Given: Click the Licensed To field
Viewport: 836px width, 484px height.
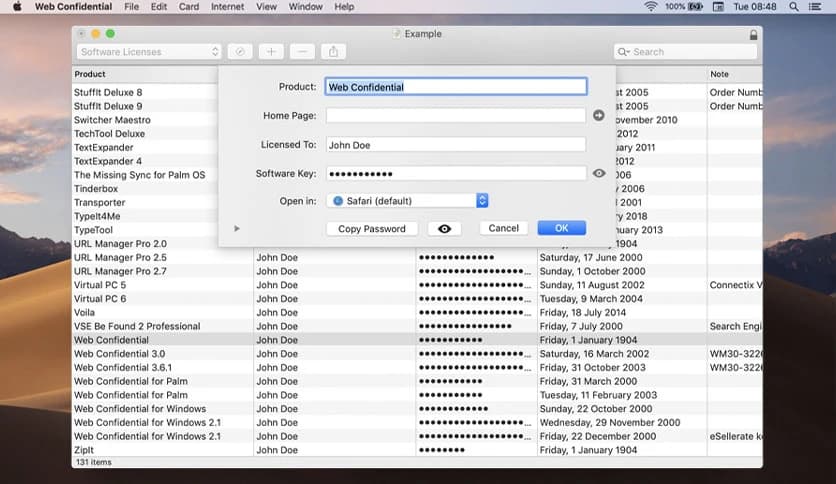Looking at the screenshot, I should coord(456,144).
